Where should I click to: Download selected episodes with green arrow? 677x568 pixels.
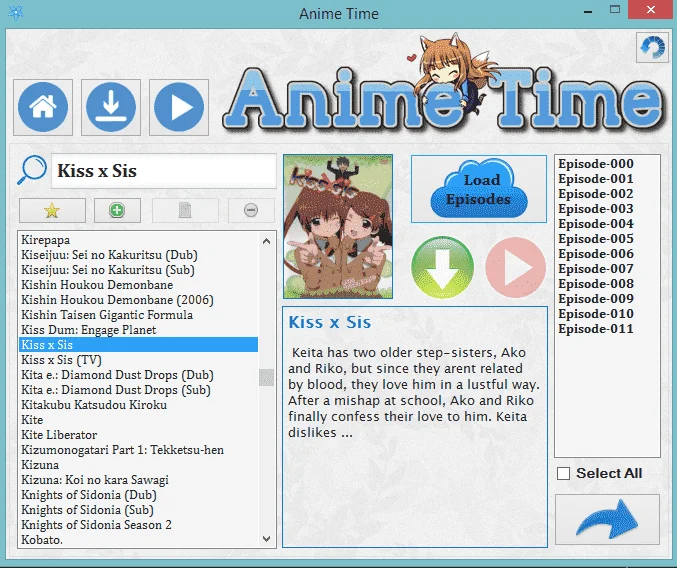442,267
